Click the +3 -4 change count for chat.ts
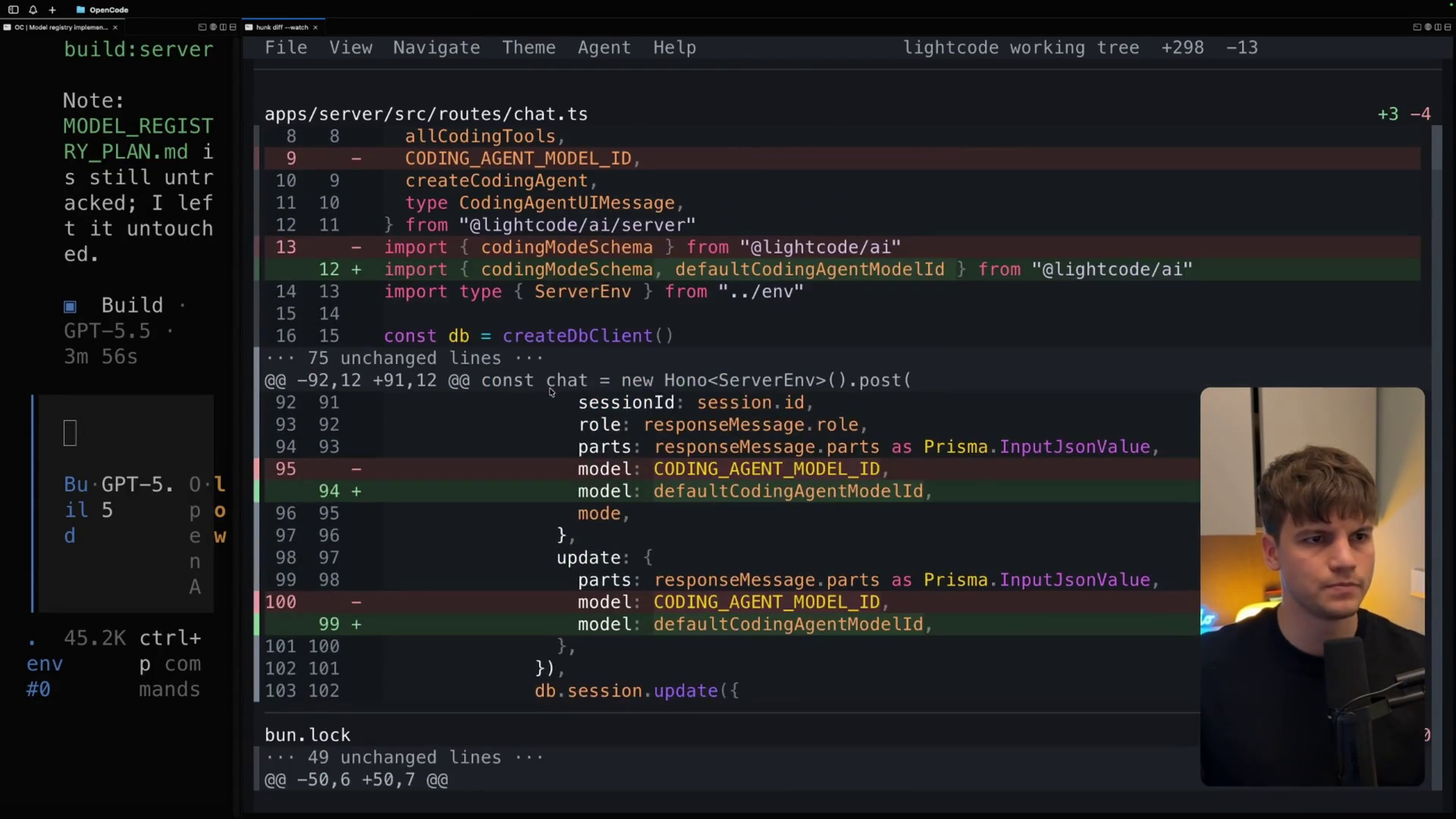1456x819 pixels. (1404, 114)
